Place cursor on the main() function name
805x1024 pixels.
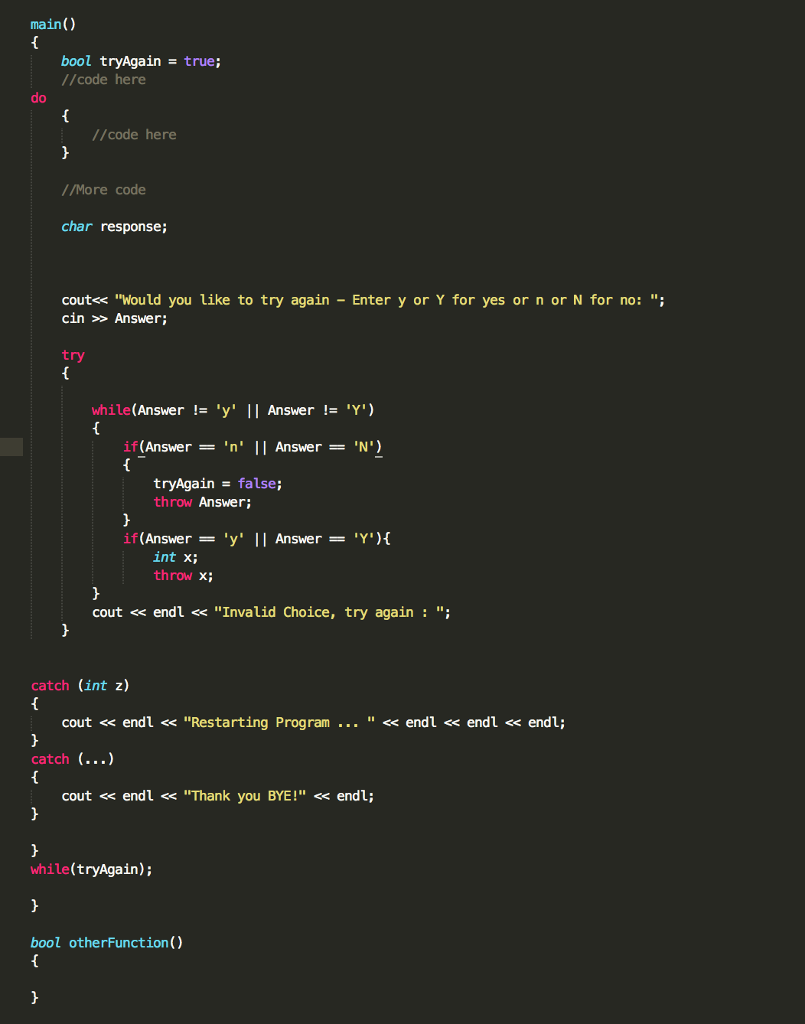tap(44, 23)
